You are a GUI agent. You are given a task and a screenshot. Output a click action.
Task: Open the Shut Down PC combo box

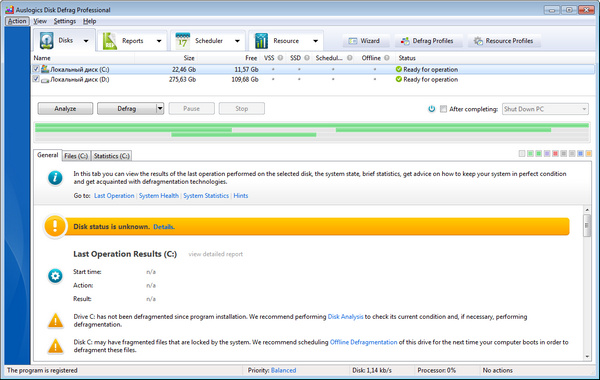(x=545, y=109)
